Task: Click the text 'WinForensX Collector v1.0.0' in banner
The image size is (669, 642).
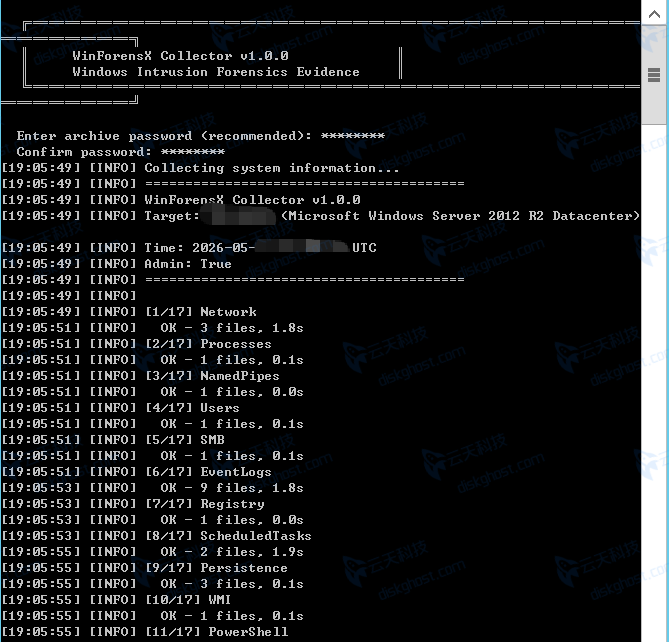Action: pos(180,56)
